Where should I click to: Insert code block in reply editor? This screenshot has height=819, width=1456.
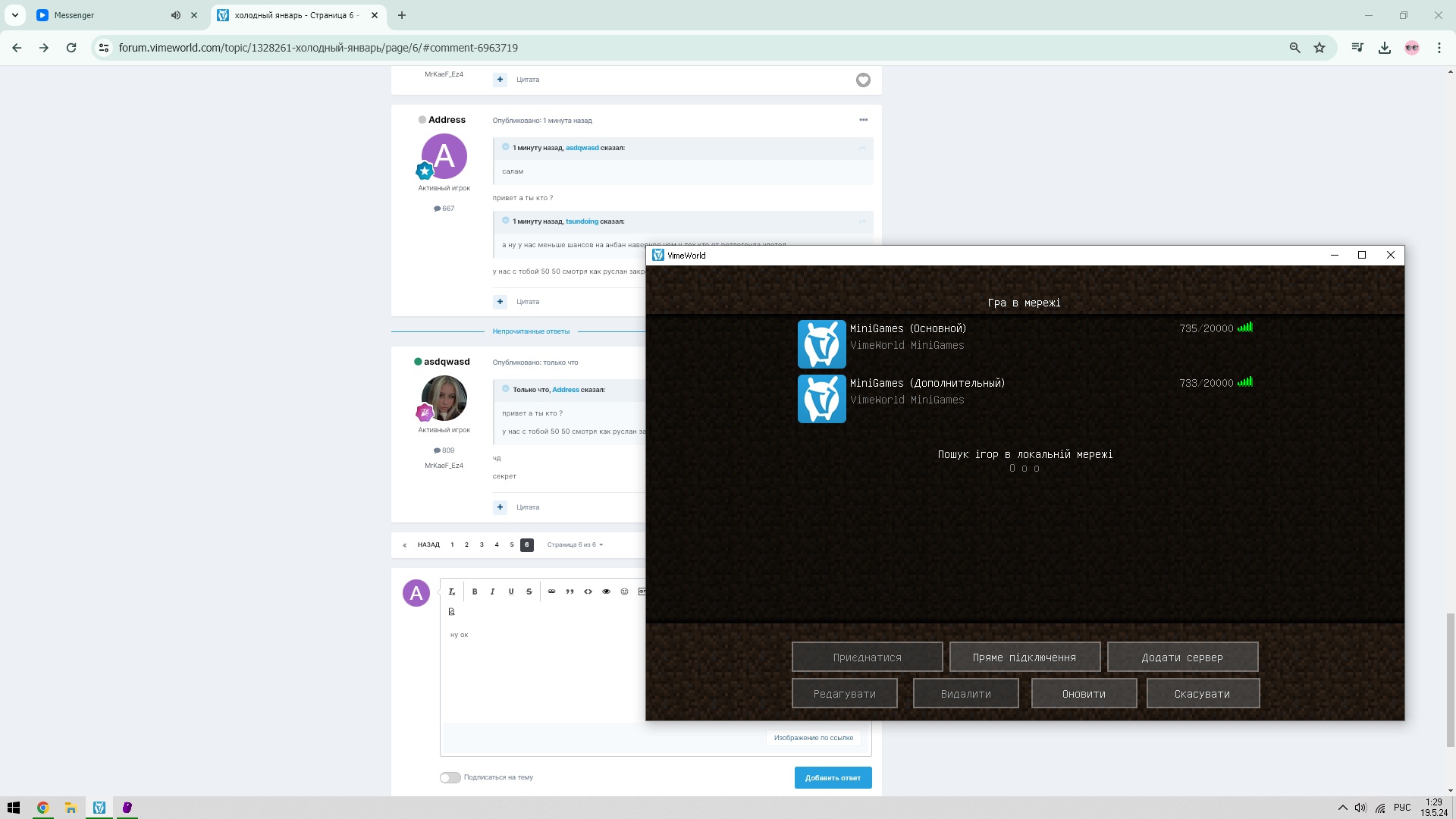[588, 591]
